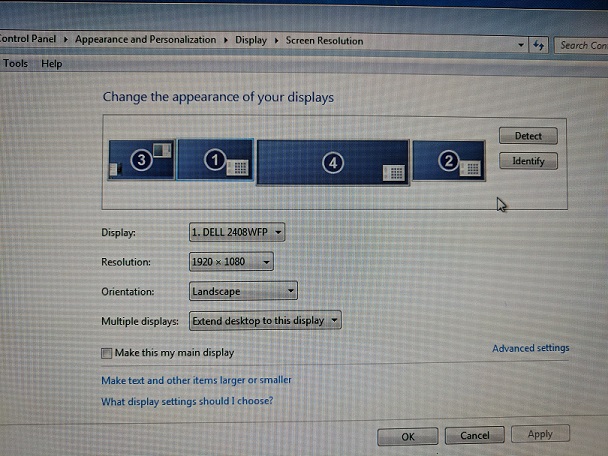The image size is (608, 456).
Task: Select display 1 monitor thumbnail
Action: pos(215,160)
